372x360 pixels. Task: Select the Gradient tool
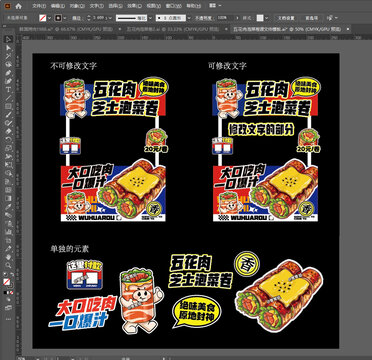(x=8, y=198)
